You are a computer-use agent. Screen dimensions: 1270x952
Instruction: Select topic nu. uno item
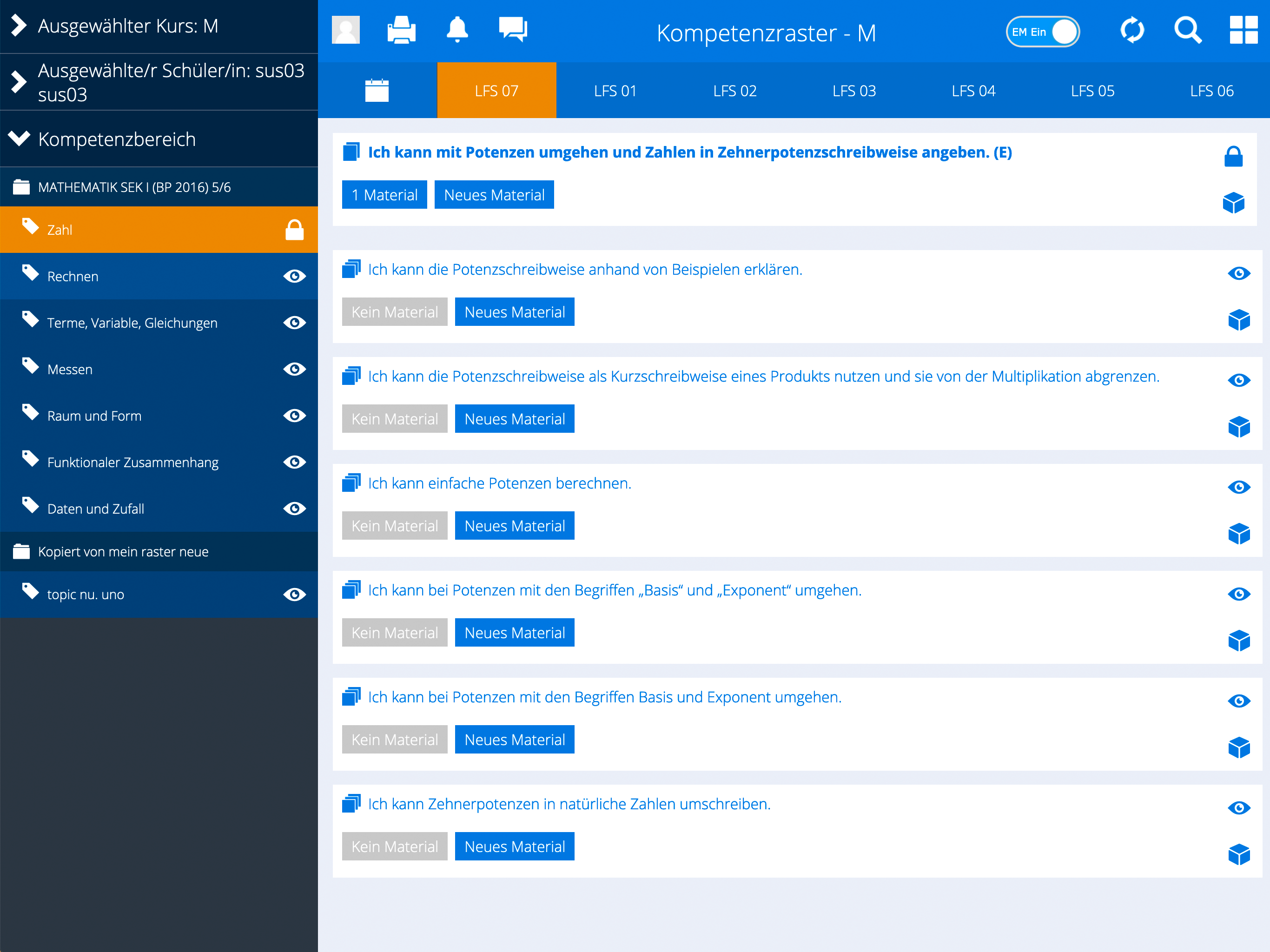click(x=159, y=594)
